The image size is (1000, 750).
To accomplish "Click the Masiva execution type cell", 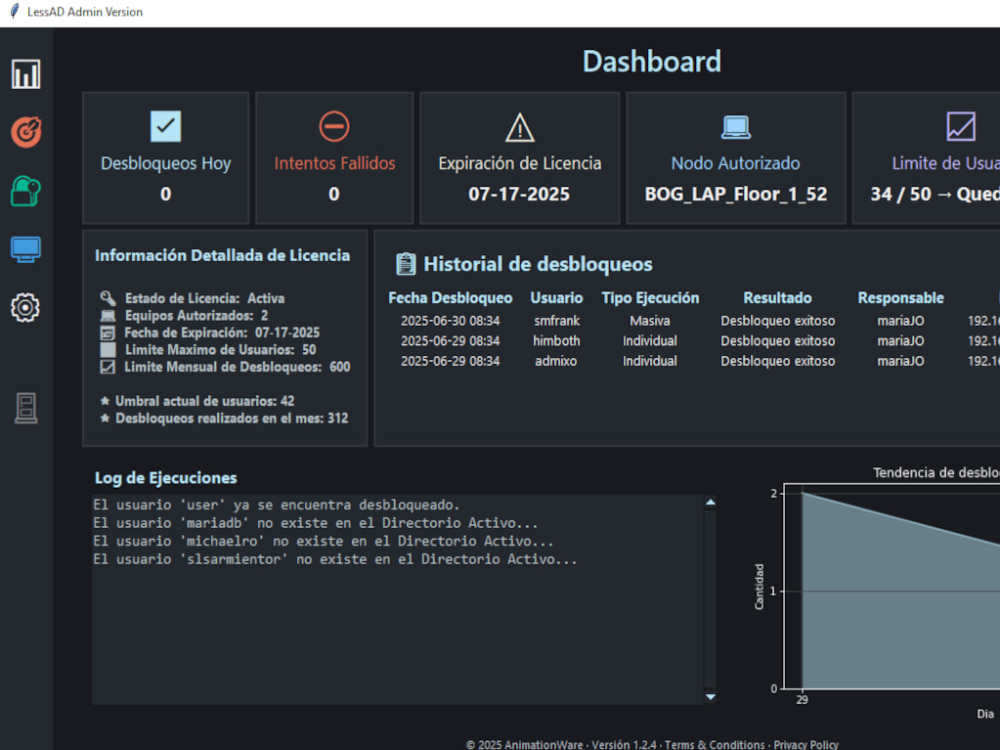I will [650, 321].
